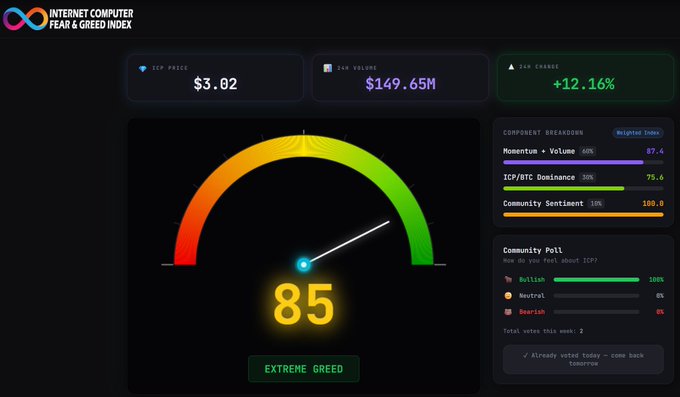Viewport: 680px width, 397px height.
Task: Click the Extreme Greed label button
Action: point(304,369)
